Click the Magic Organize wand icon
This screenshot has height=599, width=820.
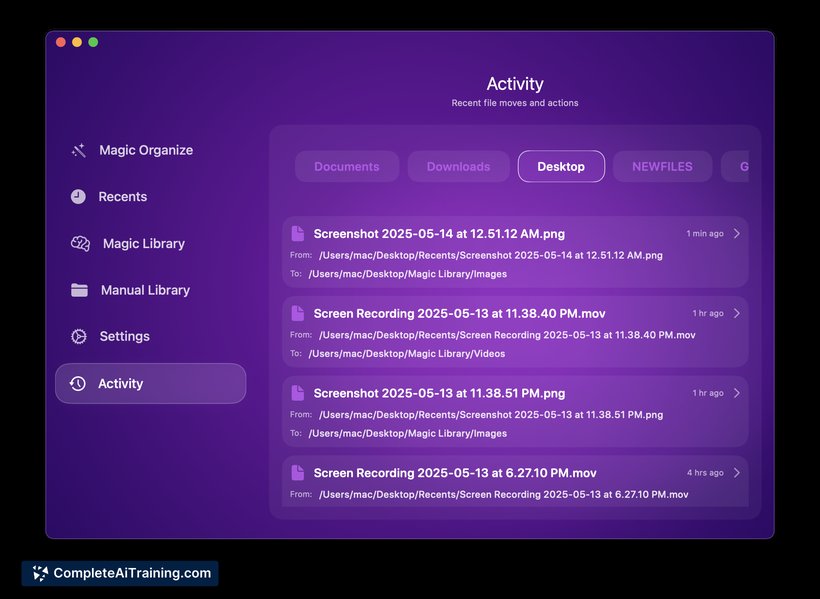[78, 151]
